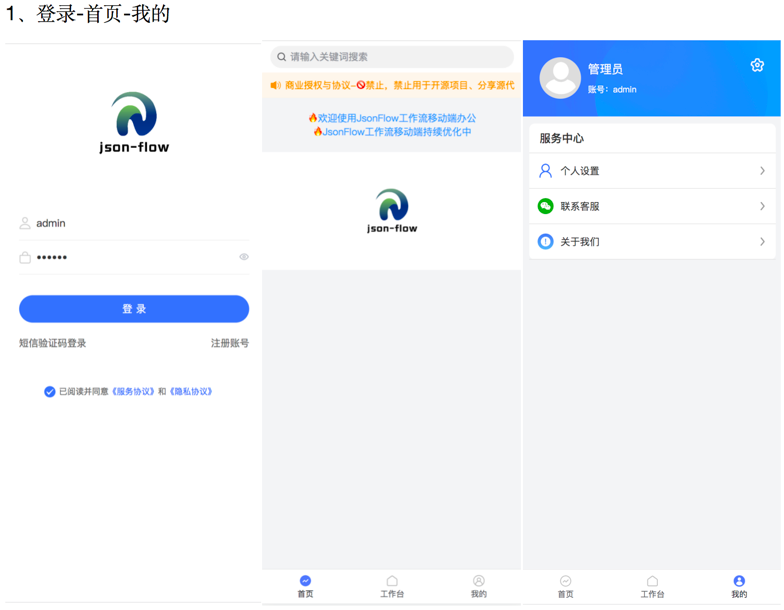Click the speaker announcement icon

tap(275, 86)
